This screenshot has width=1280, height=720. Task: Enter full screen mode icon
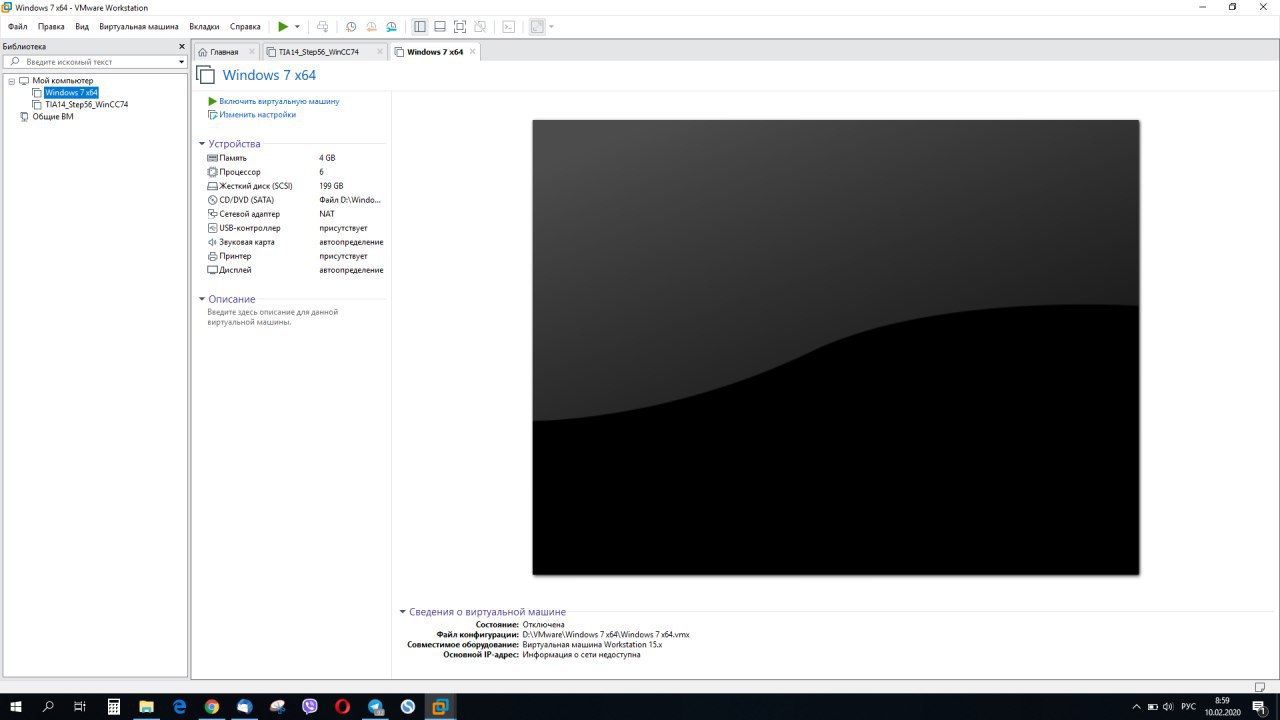(460, 26)
